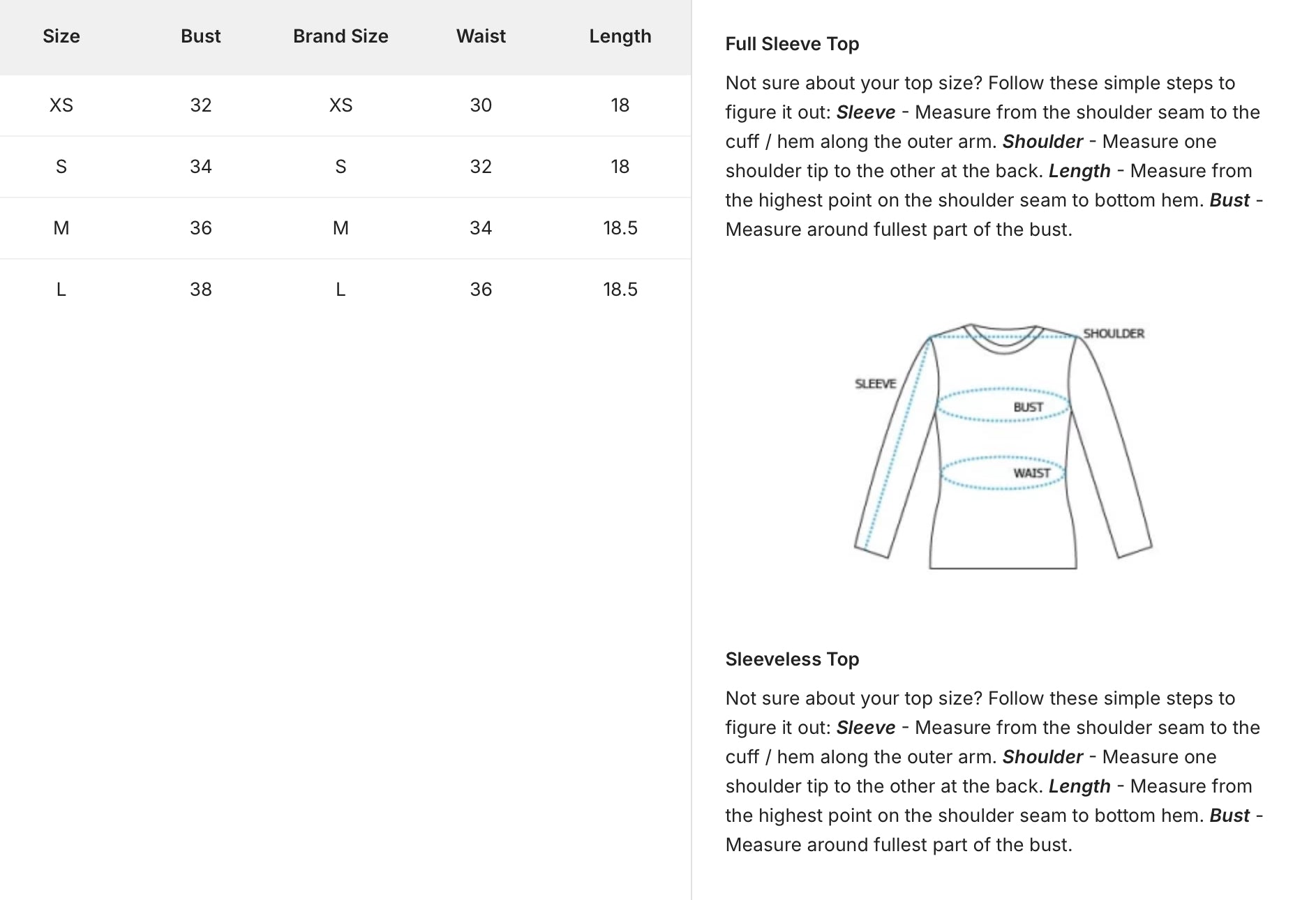Click waist value 30 in XS row
The height and width of the screenshot is (900, 1316).
[481, 105]
